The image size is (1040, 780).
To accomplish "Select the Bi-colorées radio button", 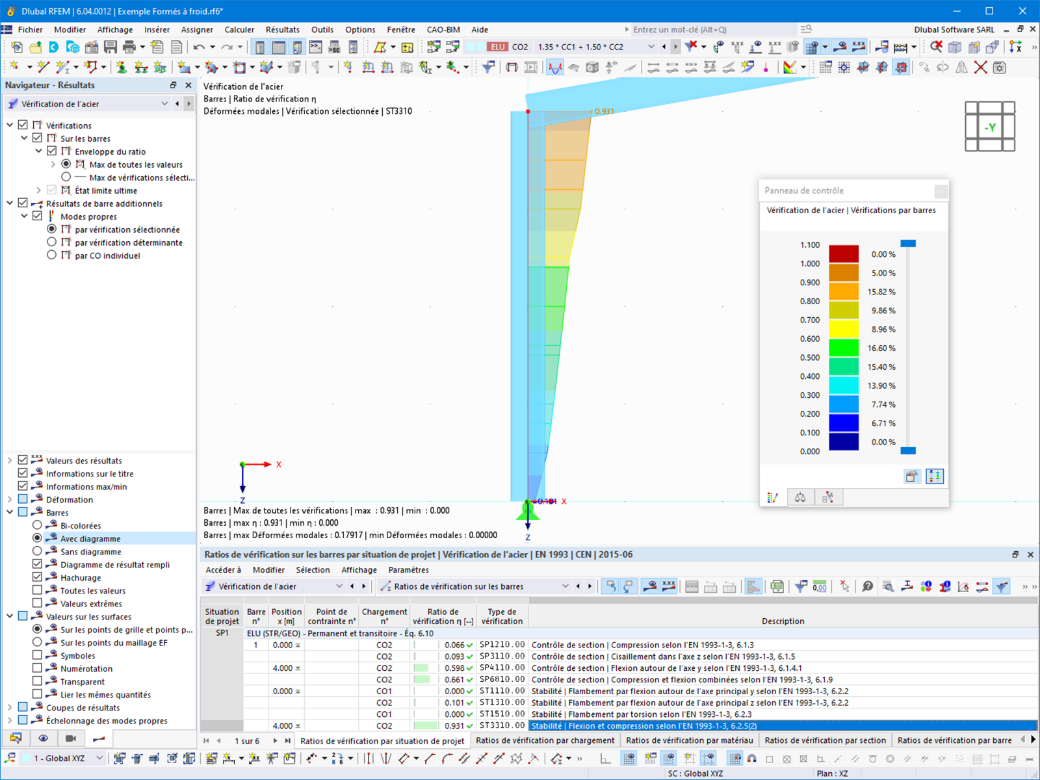I will click(37, 525).
